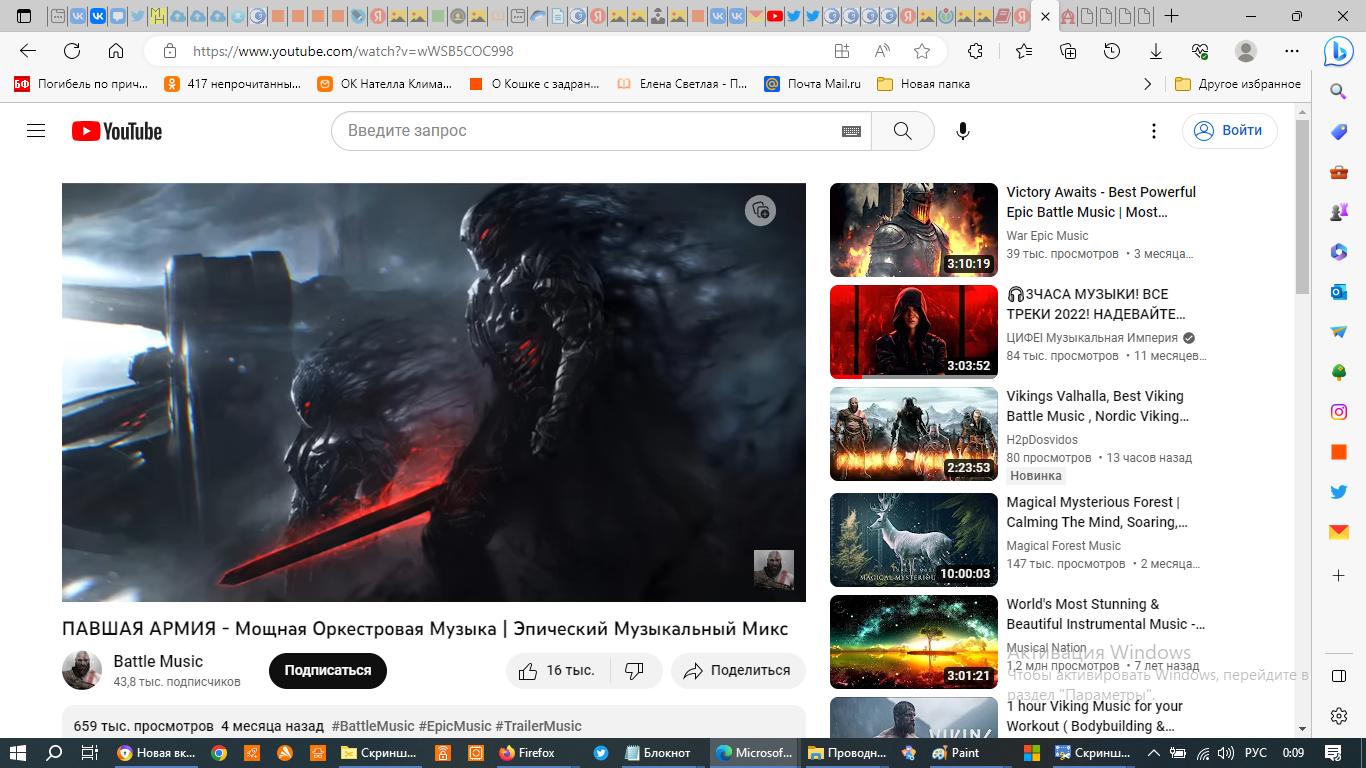Image resolution: width=1366 pixels, height=768 pixels.
Task: Reload the page with refresh icon
Action: click(72, 51)
